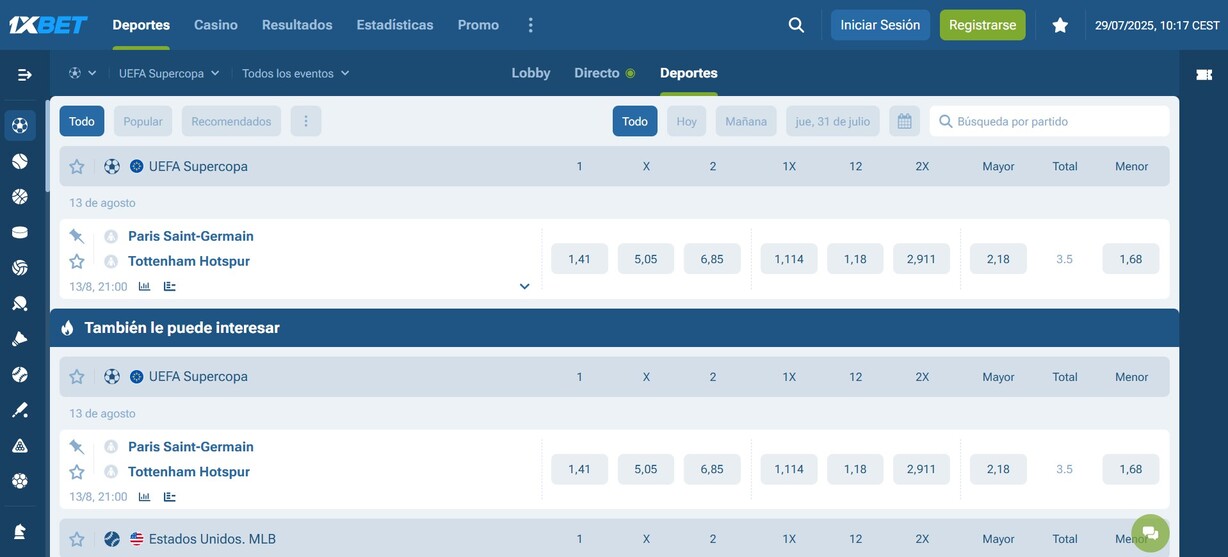Pin the match in También le puede interesar section
The height and width of the screenshot is (557, 1228).
77,447
